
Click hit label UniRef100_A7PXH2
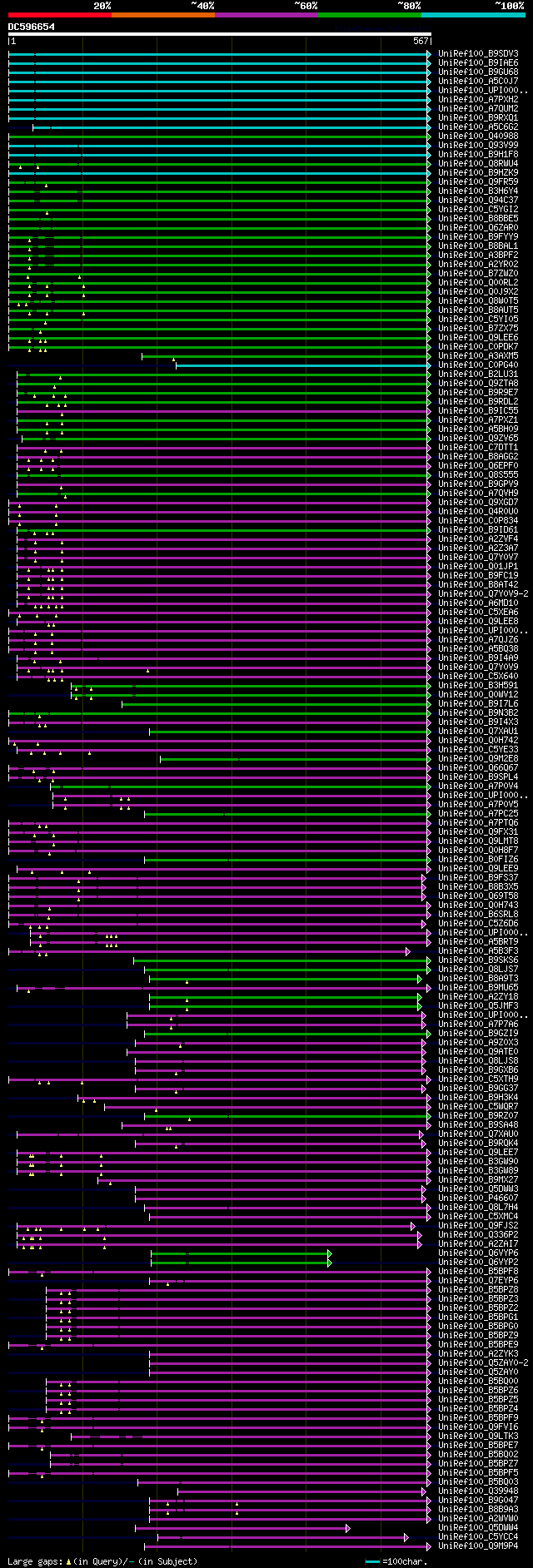pos(478,100)
